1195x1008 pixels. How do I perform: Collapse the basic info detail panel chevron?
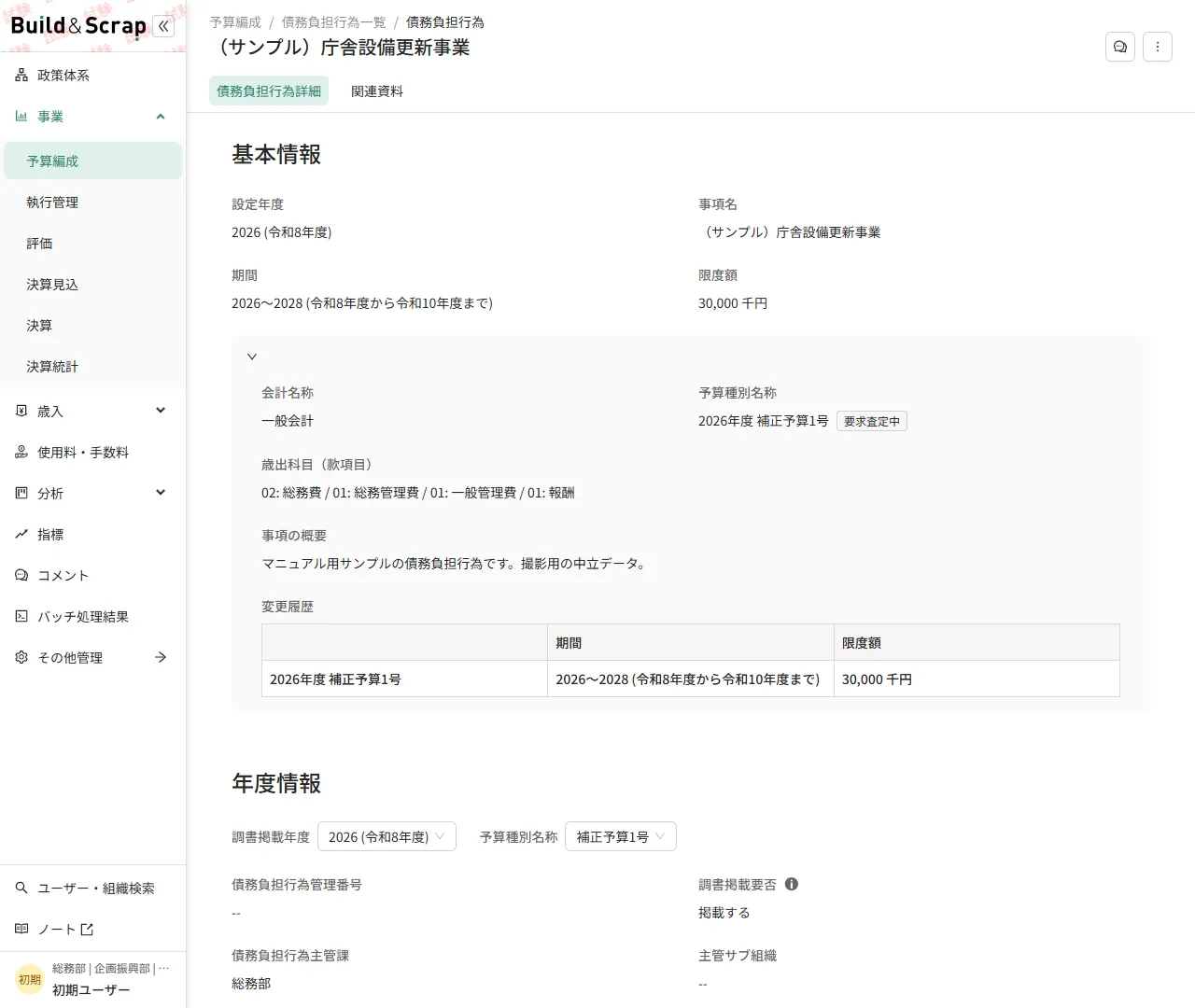(252, 357)
